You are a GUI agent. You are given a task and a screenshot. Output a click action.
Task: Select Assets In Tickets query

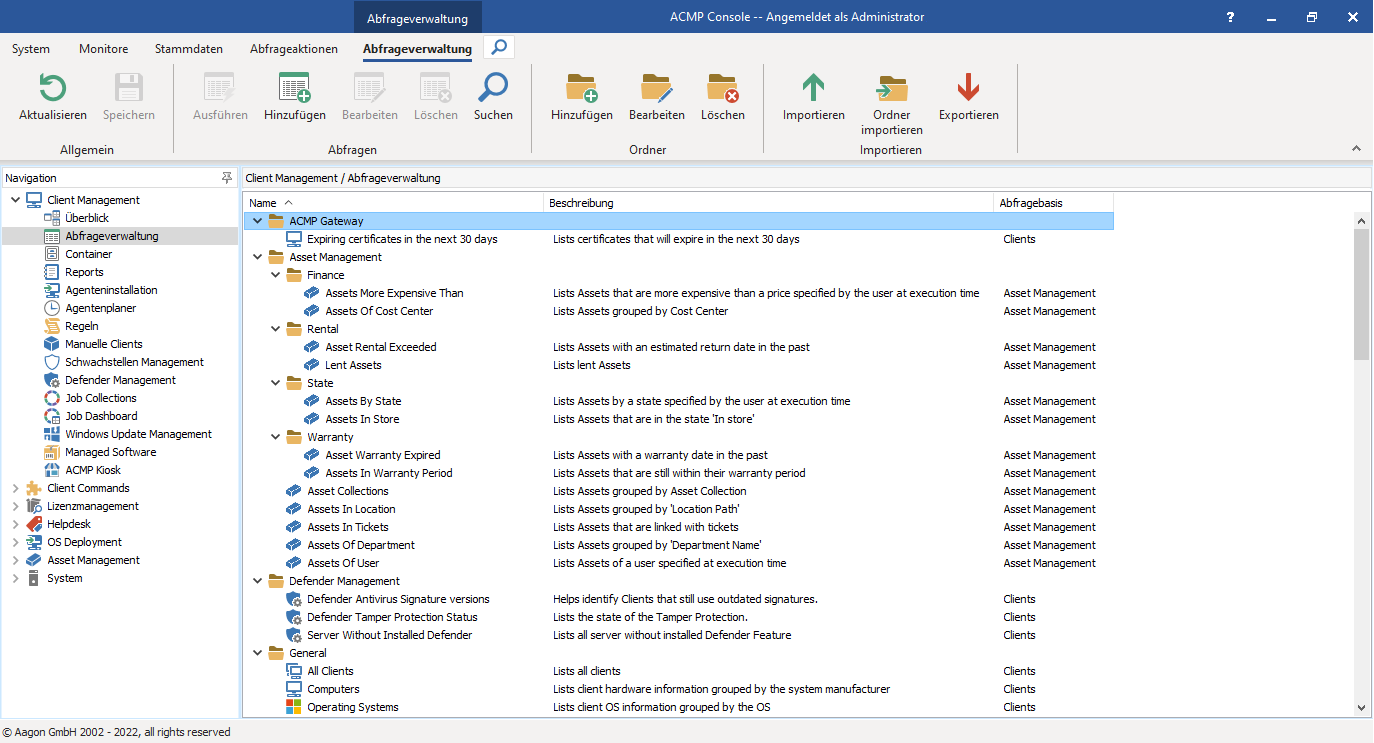click(348, 527)
